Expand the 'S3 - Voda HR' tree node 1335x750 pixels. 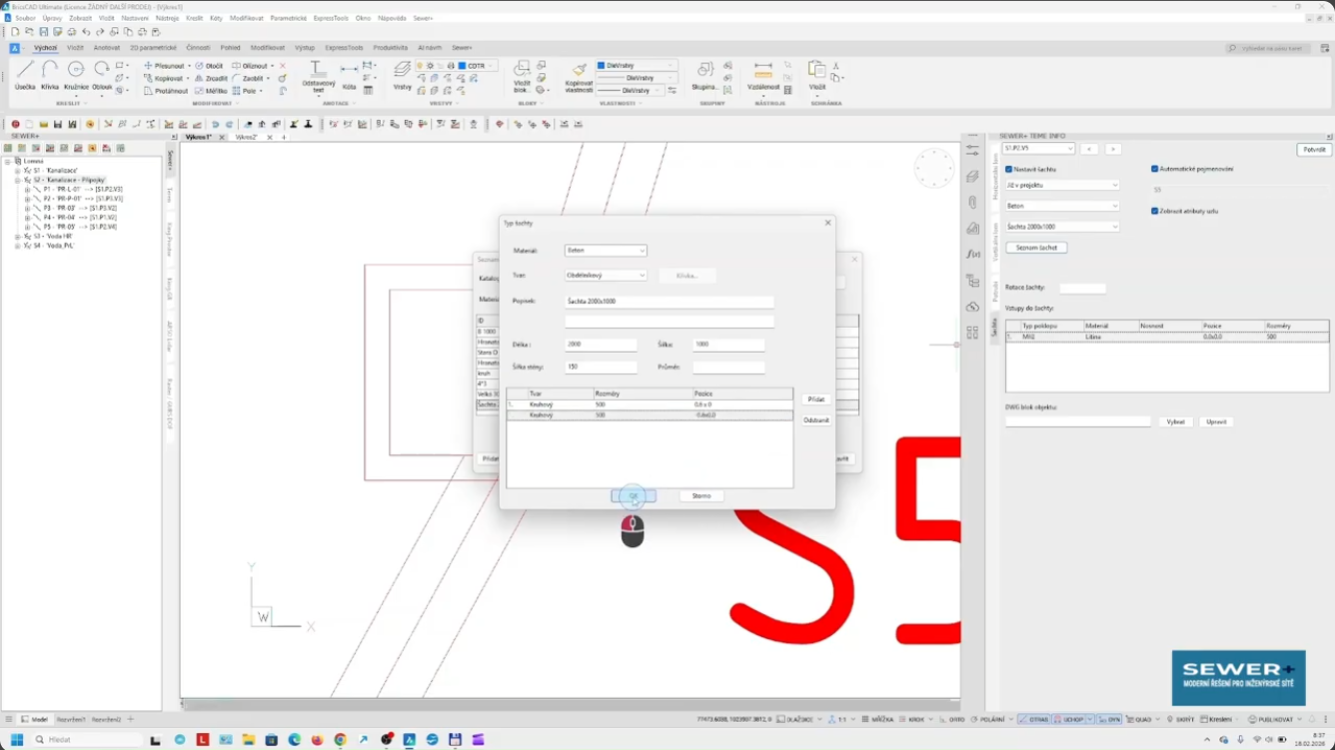[x=17, y=236]
